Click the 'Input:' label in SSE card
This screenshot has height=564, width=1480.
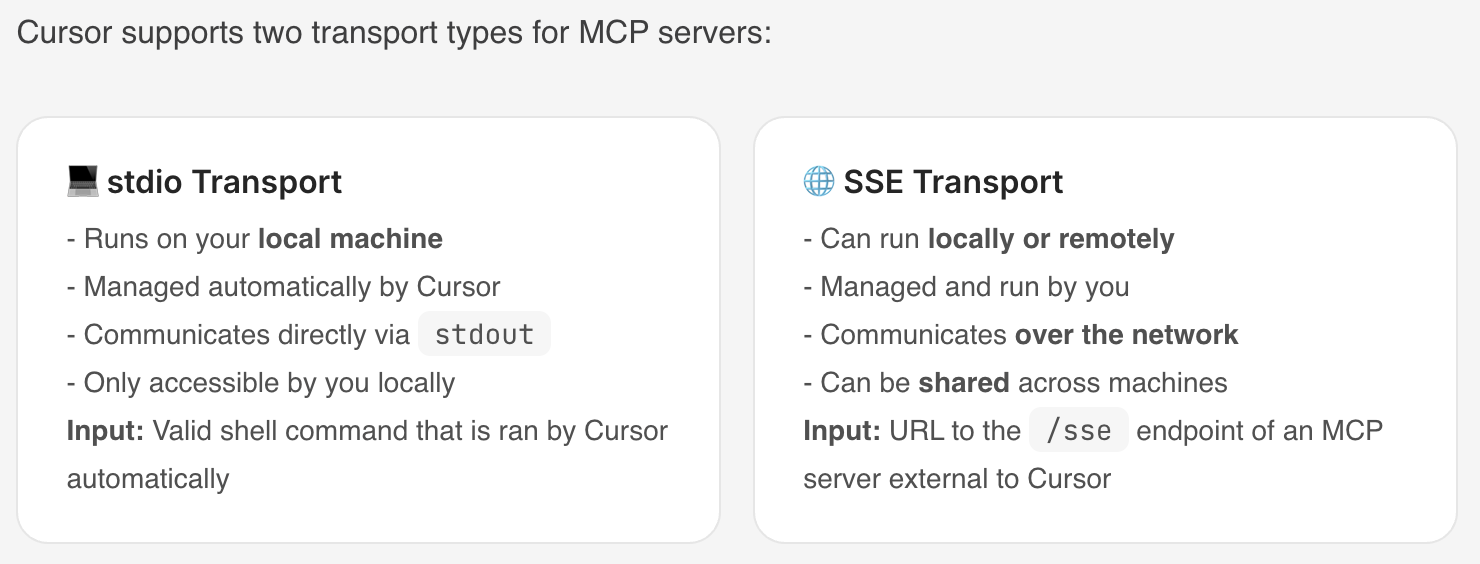tap(842, 431)
